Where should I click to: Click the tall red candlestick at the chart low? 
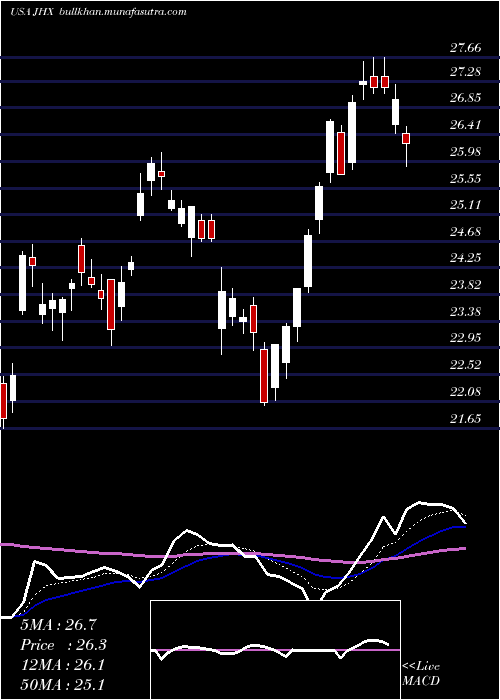click(264, 376)
